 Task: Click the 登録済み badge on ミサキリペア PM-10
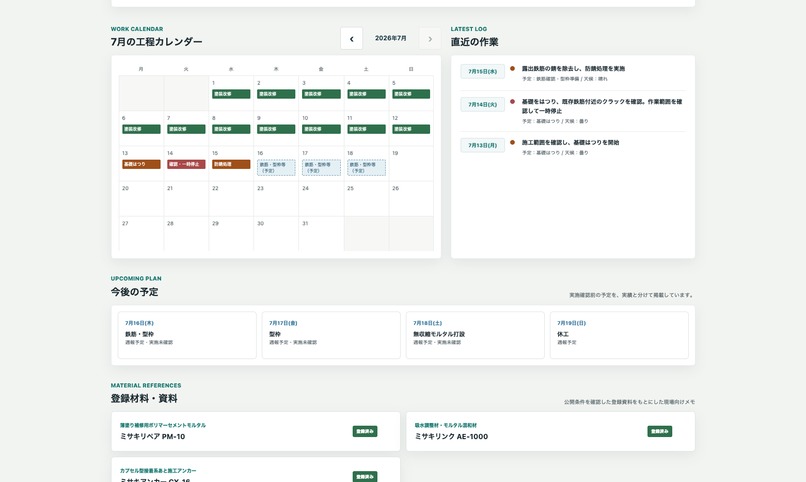365,432
